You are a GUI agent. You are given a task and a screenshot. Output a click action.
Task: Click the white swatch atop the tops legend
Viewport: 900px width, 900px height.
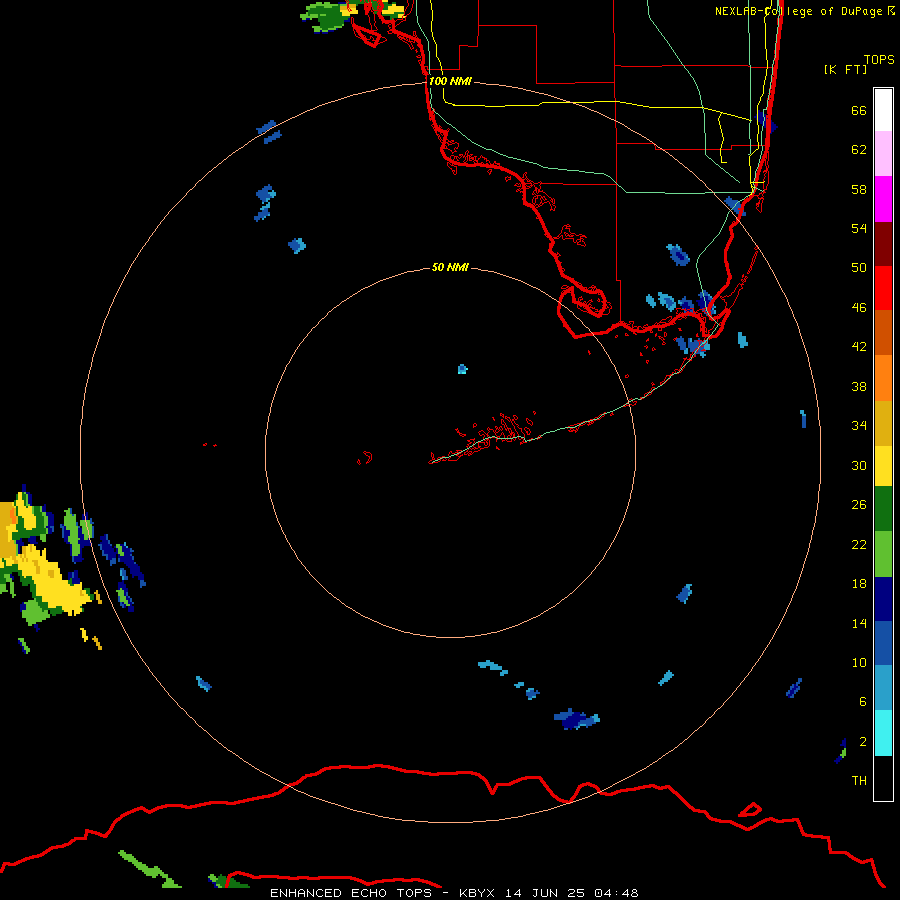883,110
